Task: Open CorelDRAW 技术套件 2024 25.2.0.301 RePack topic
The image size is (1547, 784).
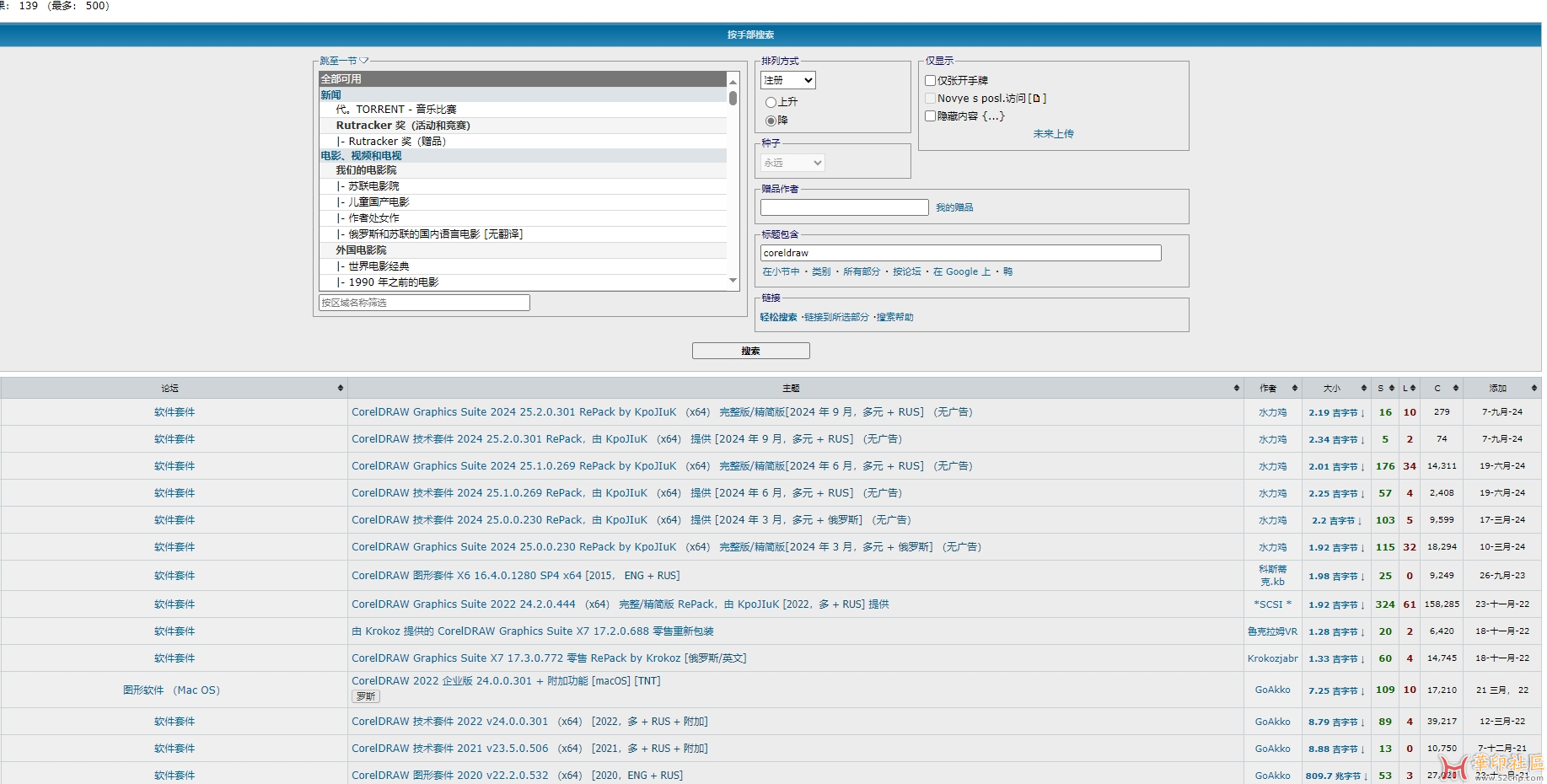Action: 626,439
